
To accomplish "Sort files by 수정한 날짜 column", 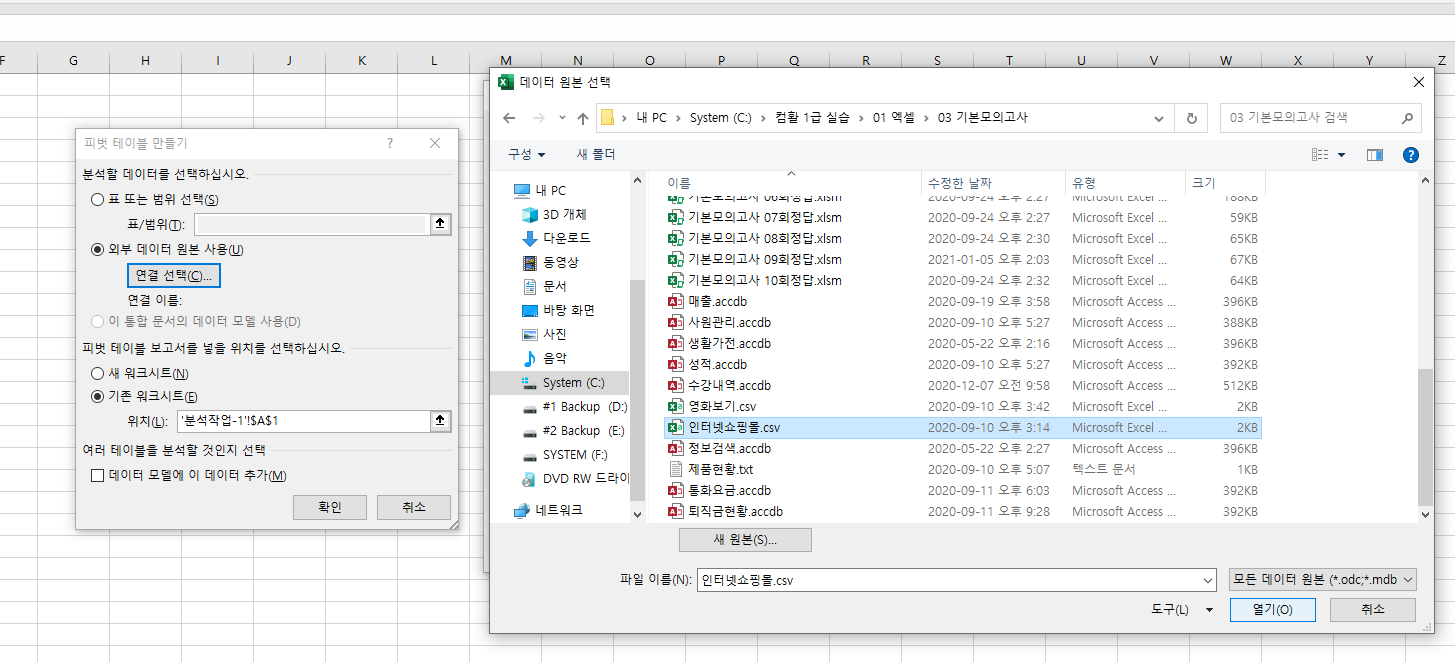I will coord(960,184).
